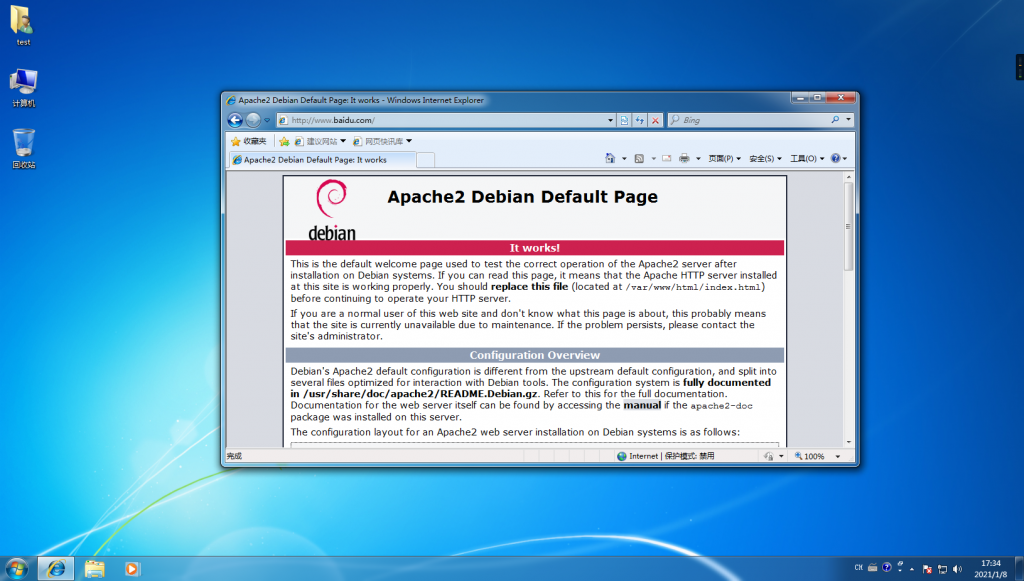The width and height of the screenshot is (1024, 581).
Task: Open the Windows Start button
Action: 16,569
